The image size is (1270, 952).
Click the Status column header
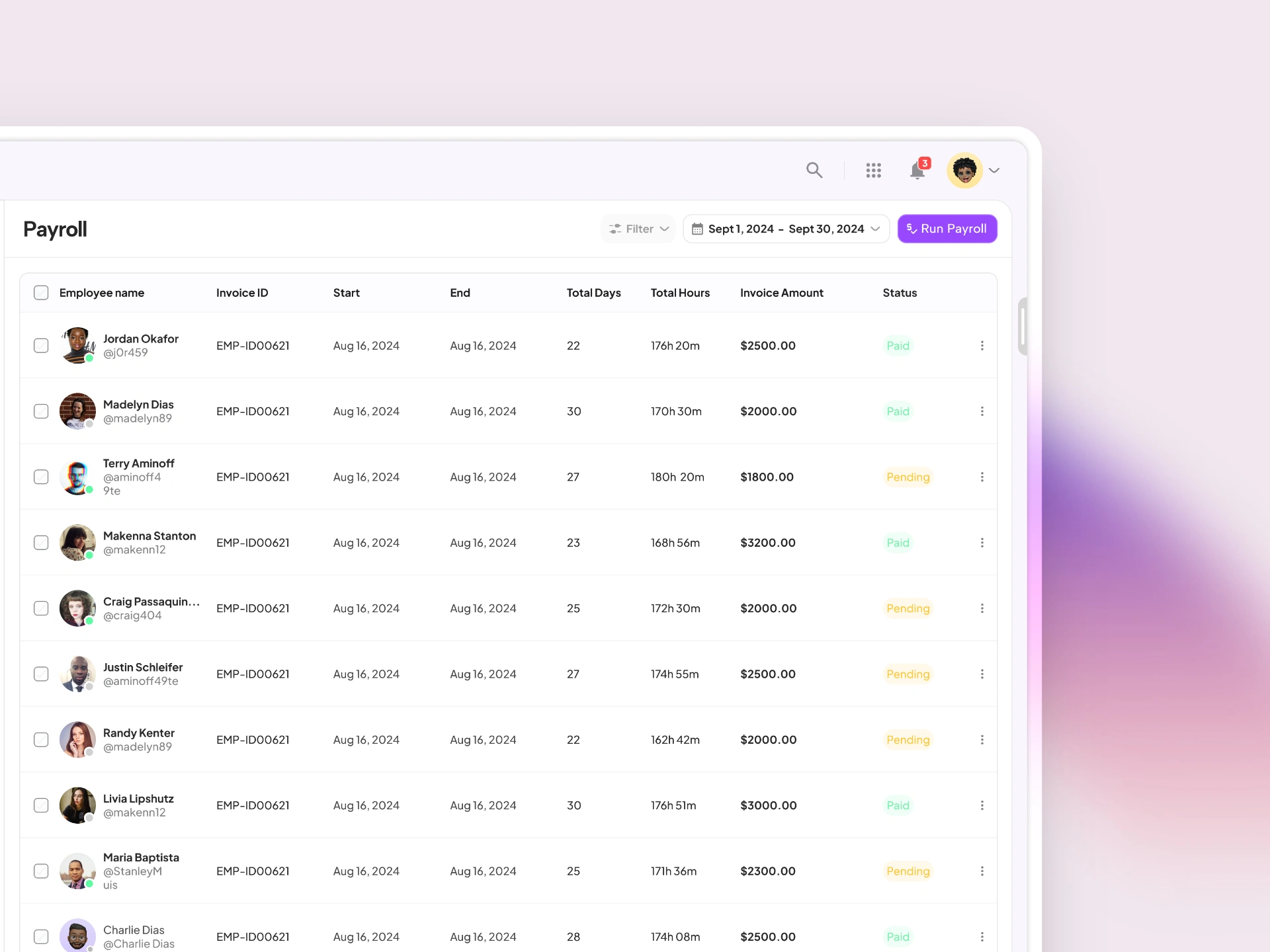[x=900, y=293]
